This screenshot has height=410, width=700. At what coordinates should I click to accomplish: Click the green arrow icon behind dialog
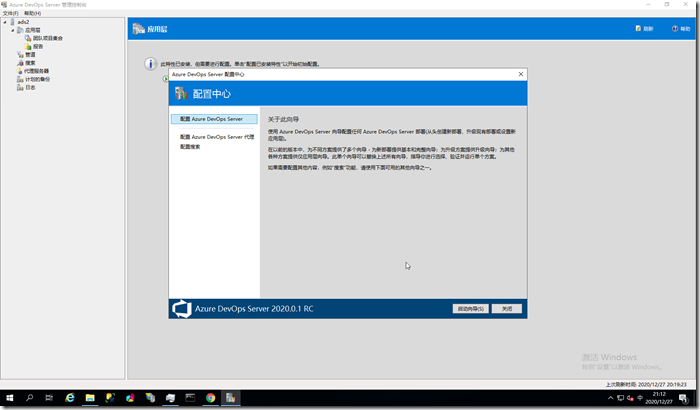pos(165,79)
